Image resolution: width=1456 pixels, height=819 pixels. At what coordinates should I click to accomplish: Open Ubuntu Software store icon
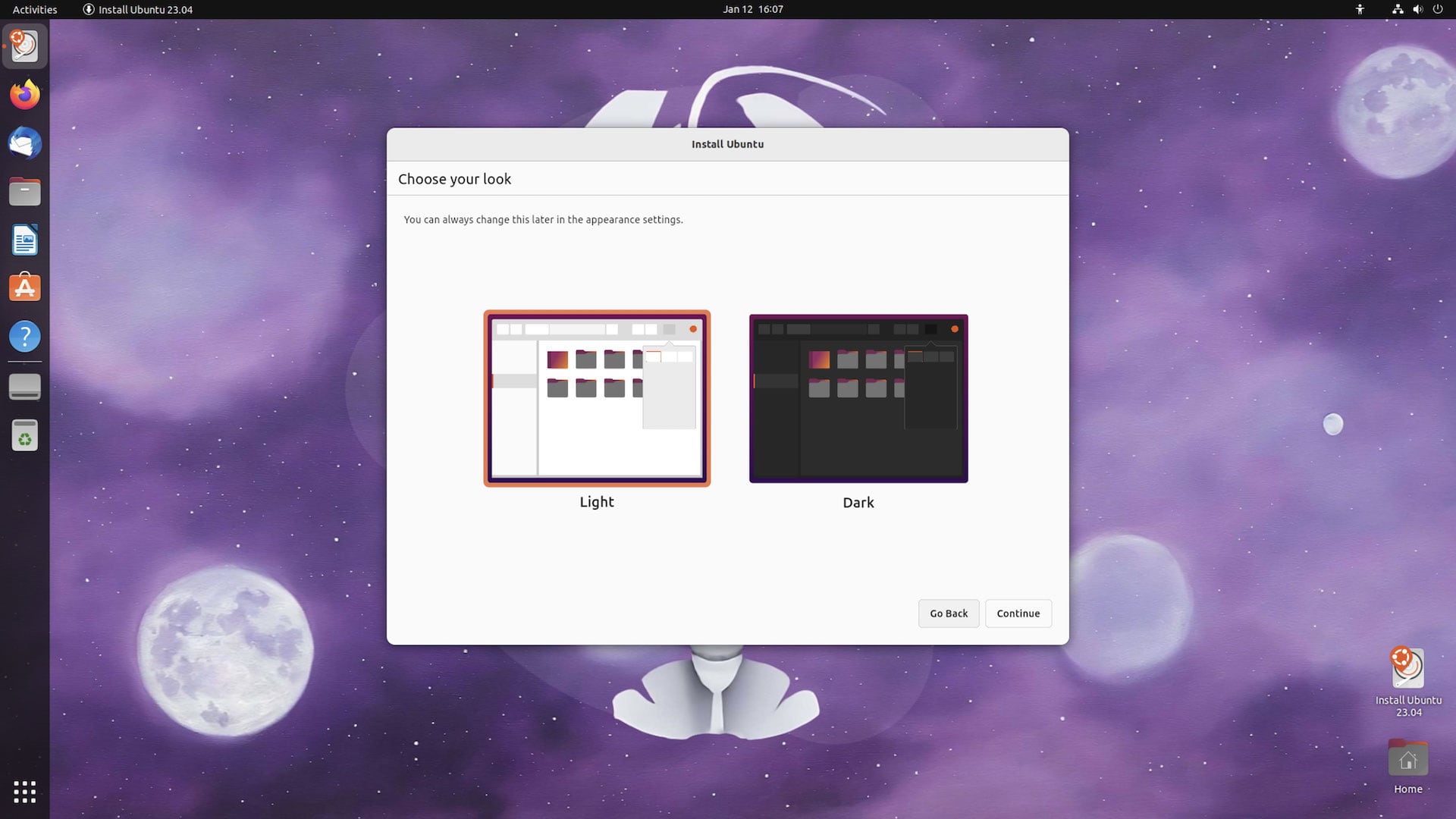click(x=25, y=288)
